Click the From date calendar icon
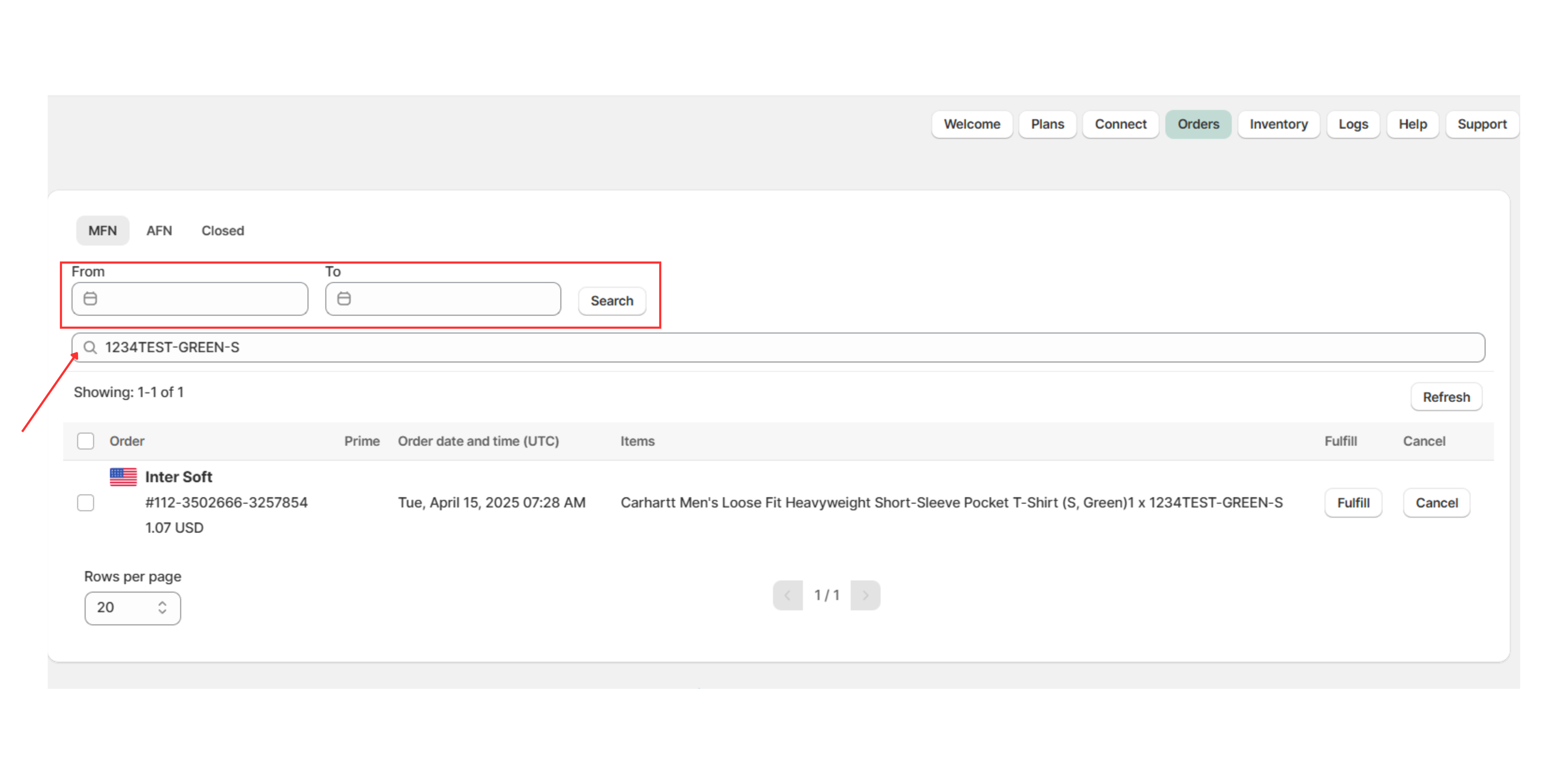The width and height of the screenshot is (1568, 784). click(90, 299)
